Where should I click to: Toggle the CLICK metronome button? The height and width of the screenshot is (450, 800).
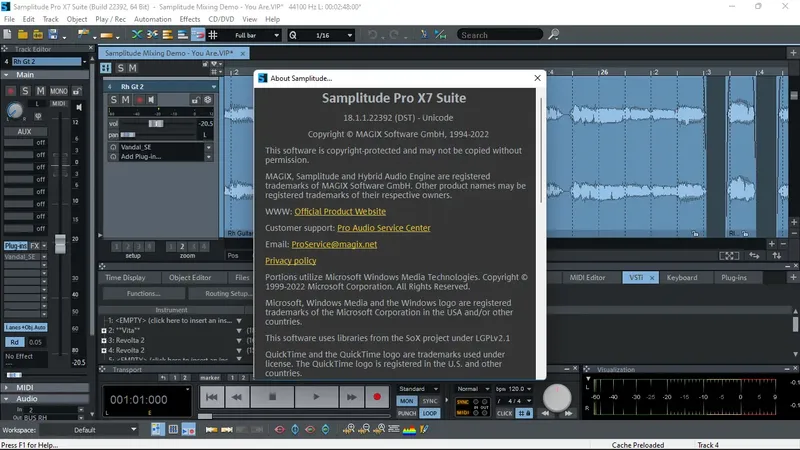[504, 413]
